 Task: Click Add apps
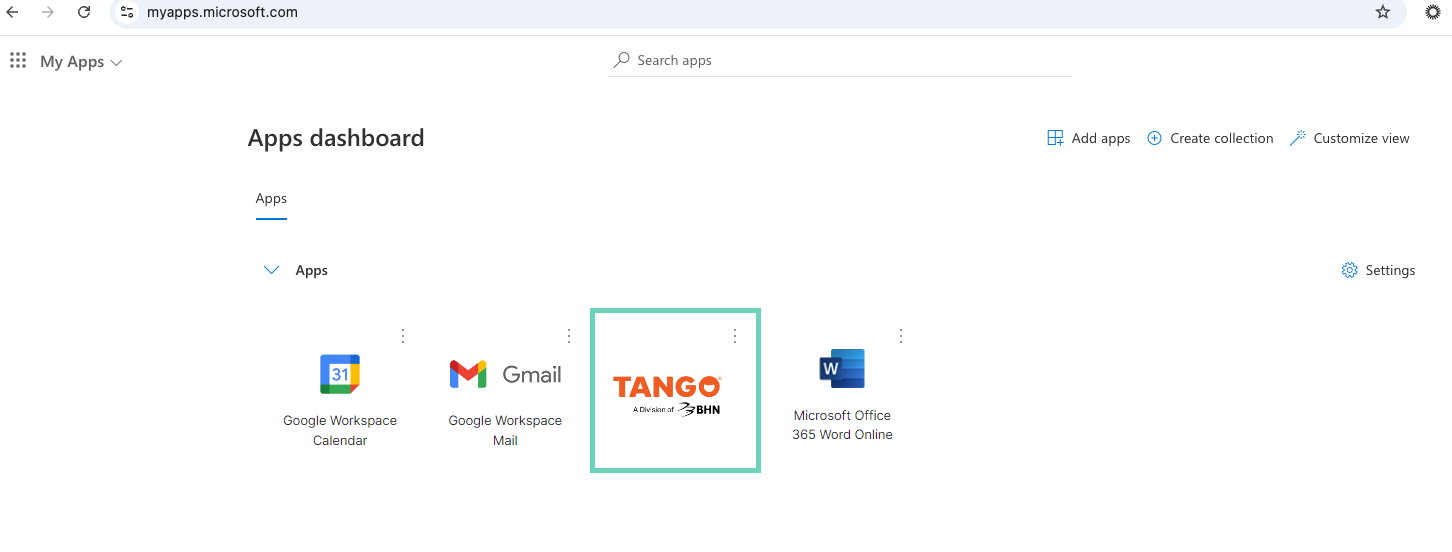pyautogui.click(x=1088, y=138)
